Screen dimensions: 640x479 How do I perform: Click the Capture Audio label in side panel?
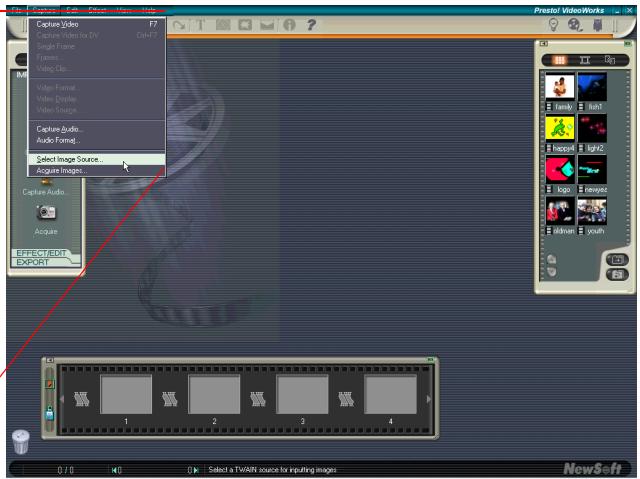(x=44, y=192)
